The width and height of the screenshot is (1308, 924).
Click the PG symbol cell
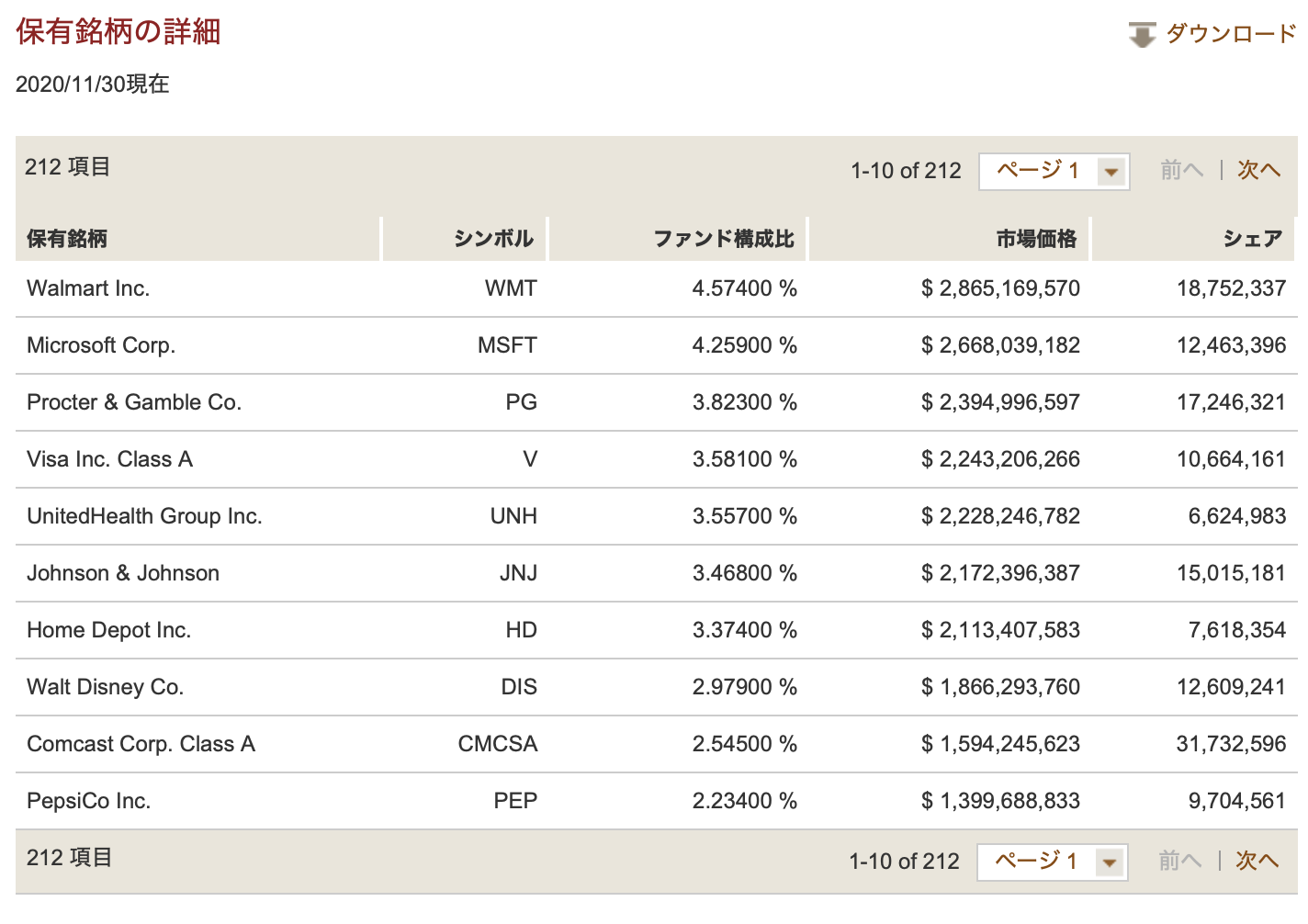click(521, 402)
